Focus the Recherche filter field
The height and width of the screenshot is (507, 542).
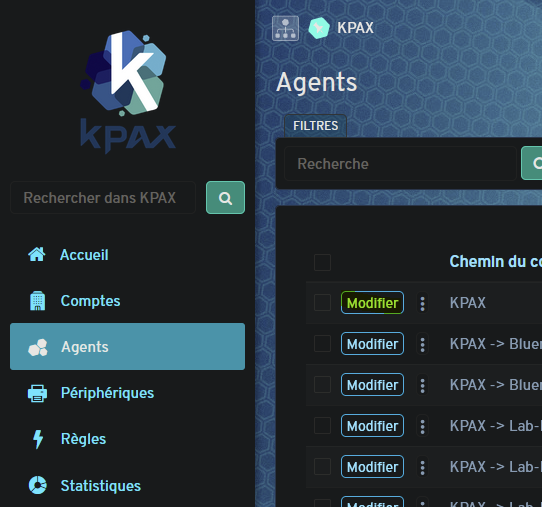(x=400, y=163)
